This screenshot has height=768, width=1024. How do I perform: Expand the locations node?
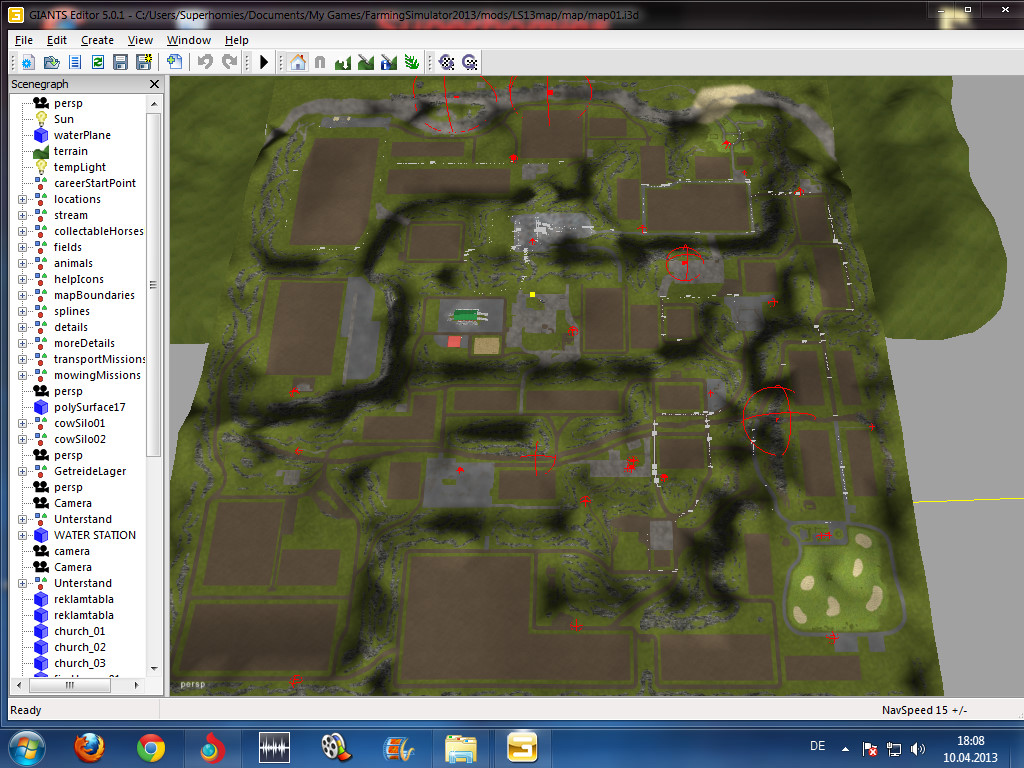22,199
